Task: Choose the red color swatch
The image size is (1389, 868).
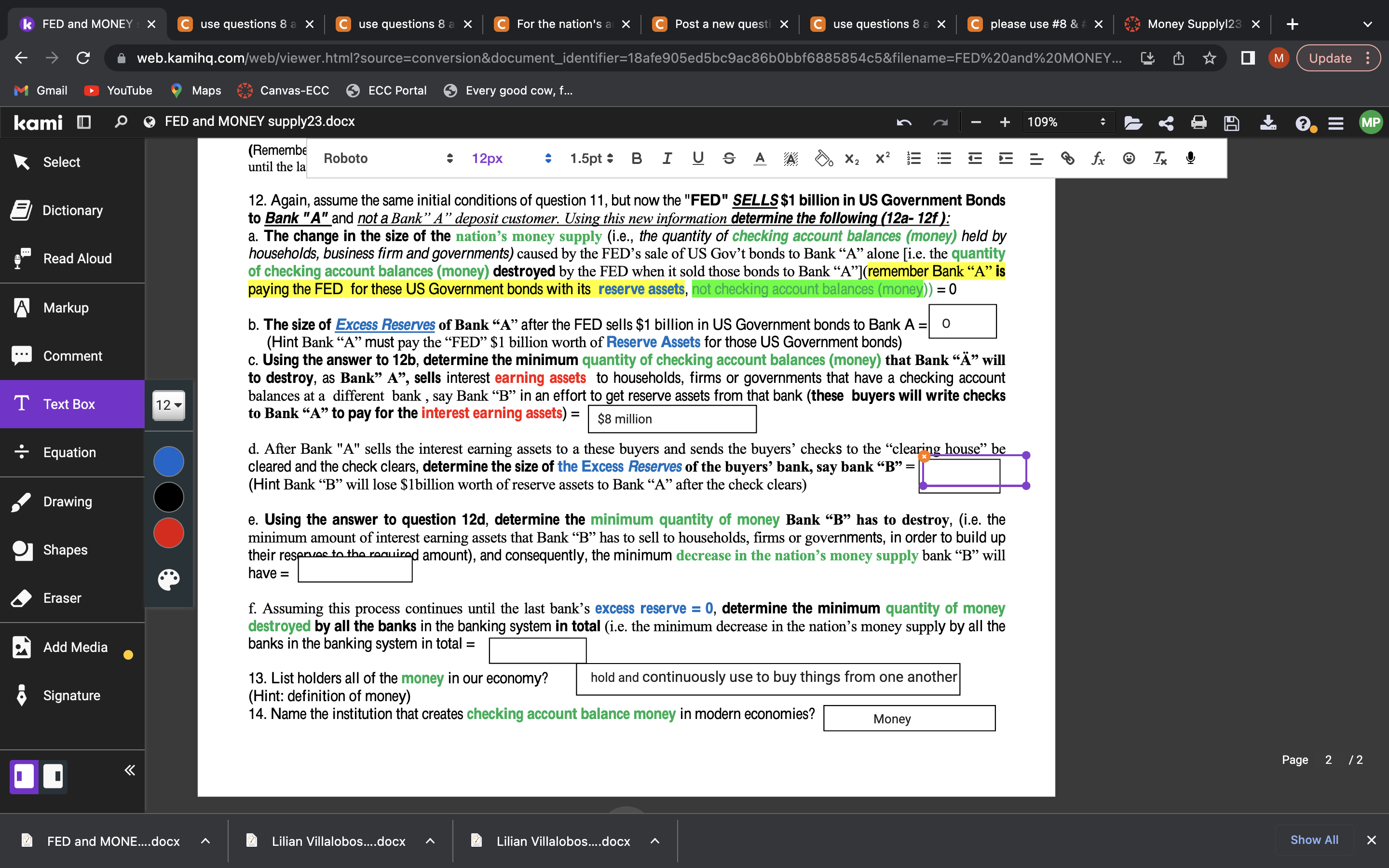Action: 169,533
